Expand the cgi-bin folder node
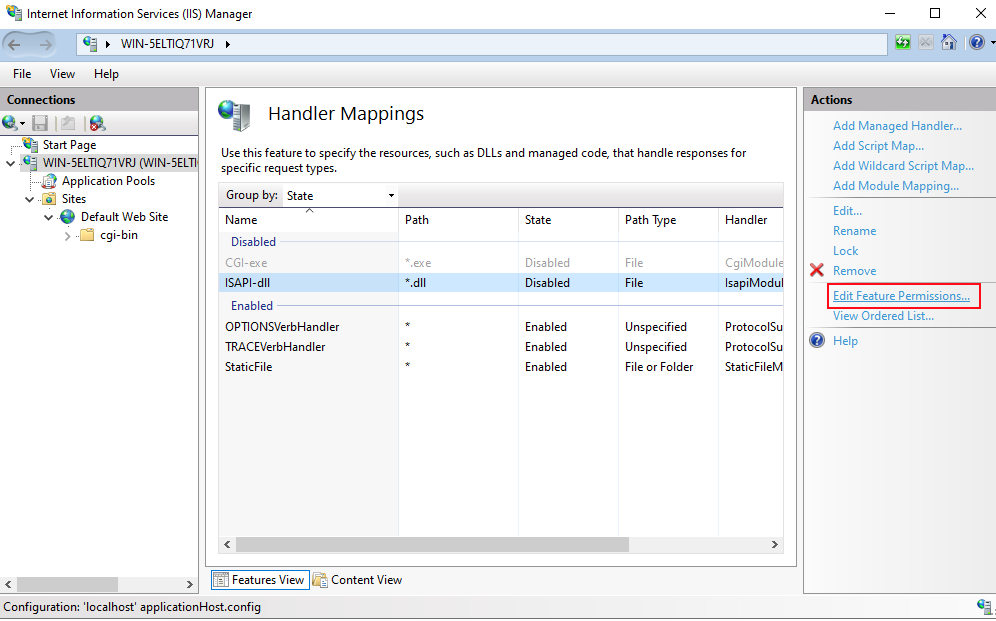 (67, 236)
